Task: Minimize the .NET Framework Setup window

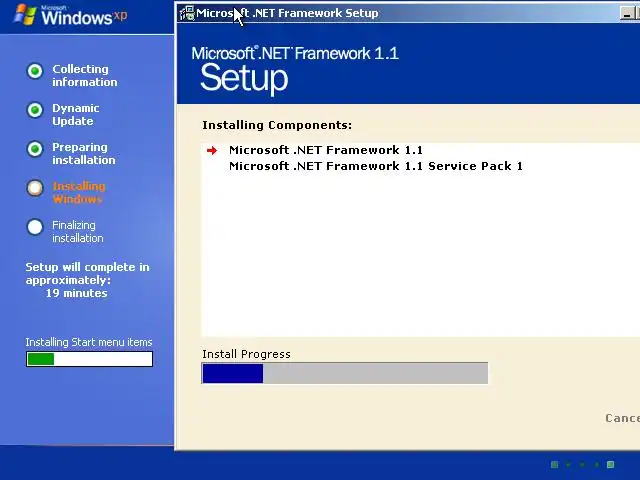Action: click(x=626, y=13)
